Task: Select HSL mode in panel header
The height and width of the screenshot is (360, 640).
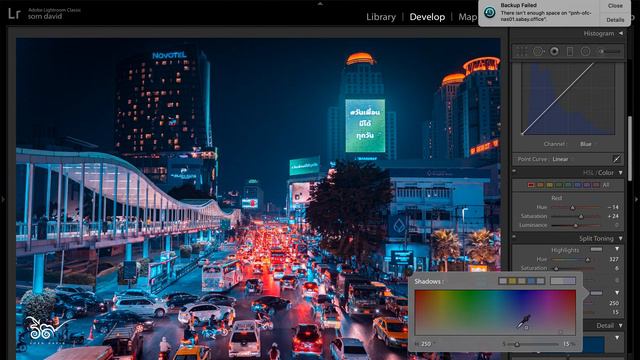Action: [x=588, y=173]
